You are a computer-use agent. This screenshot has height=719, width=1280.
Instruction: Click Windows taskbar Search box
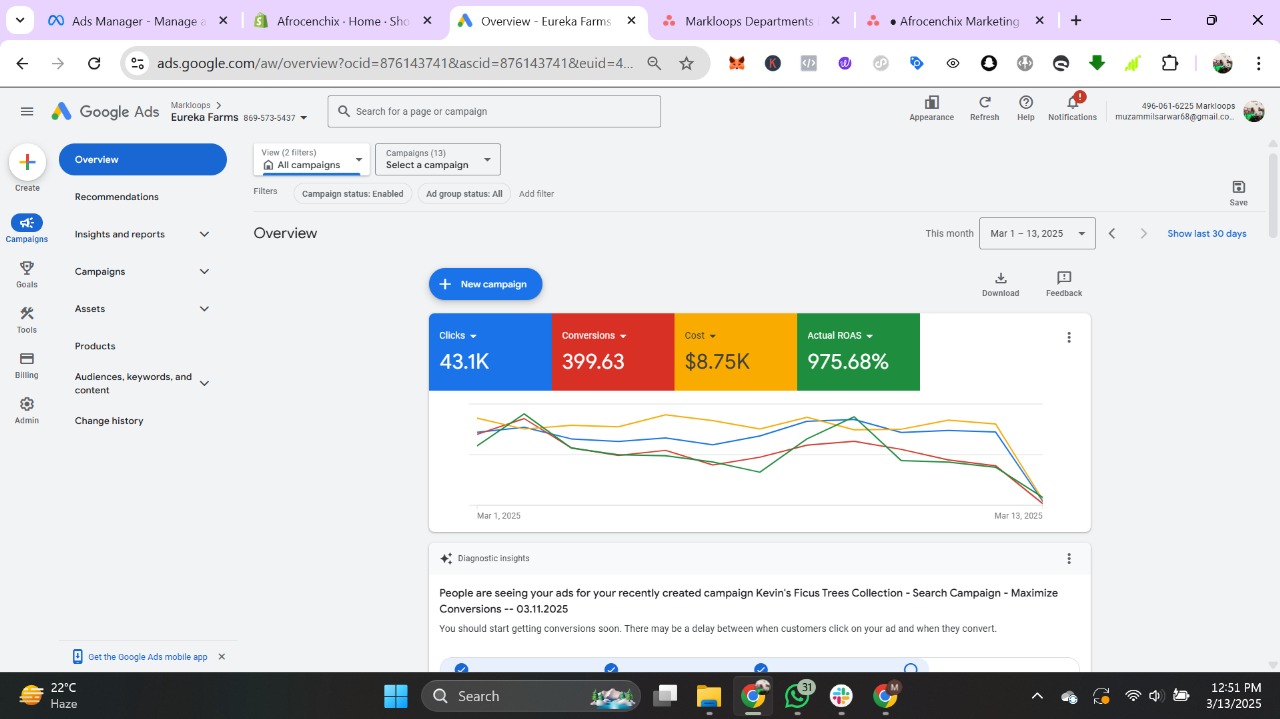pos(530,696)
